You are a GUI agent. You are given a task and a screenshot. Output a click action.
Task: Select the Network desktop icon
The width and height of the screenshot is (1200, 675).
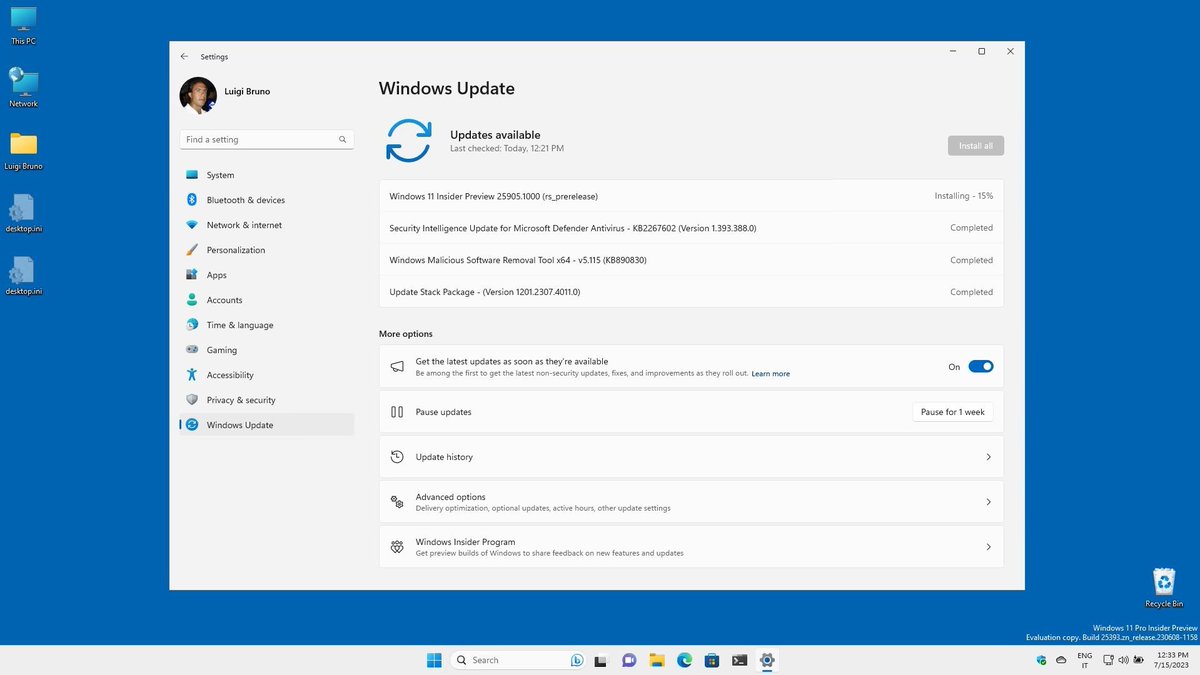click(x=23, y=88)
